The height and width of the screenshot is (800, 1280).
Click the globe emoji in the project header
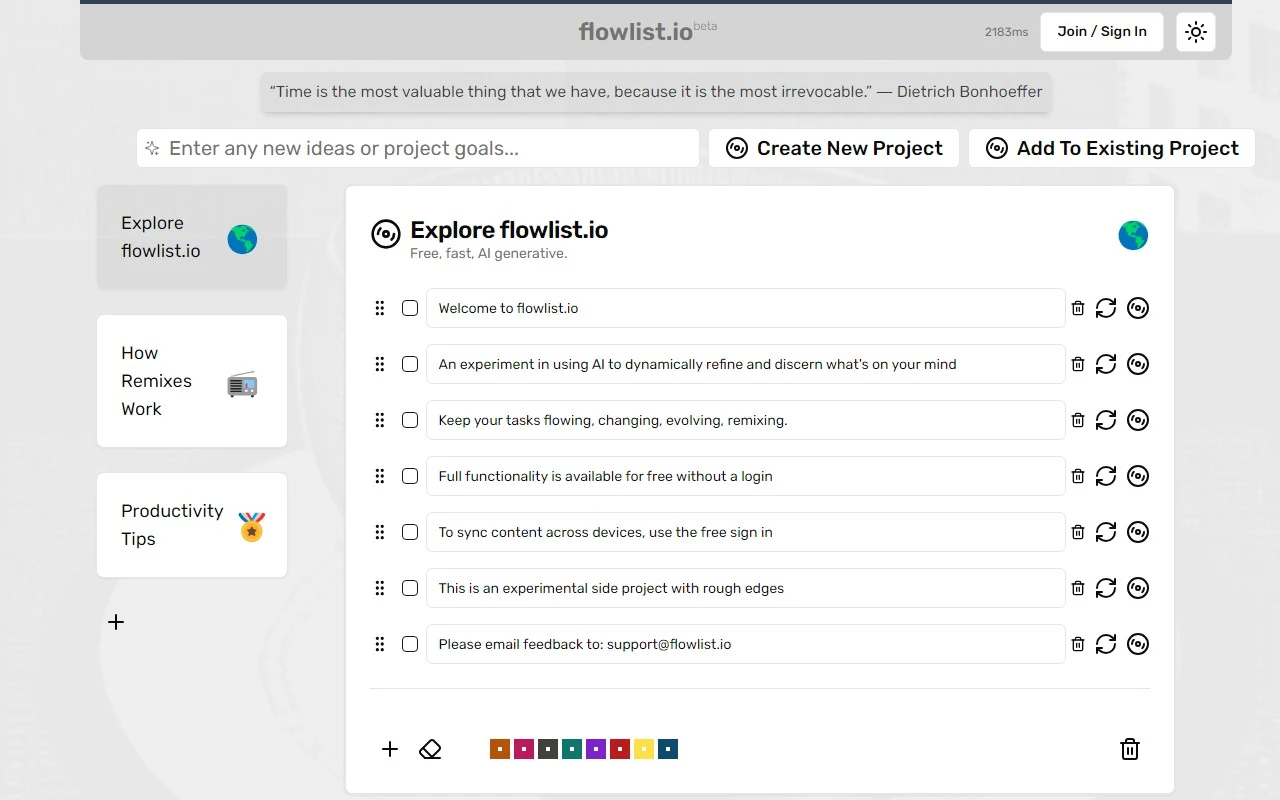coord(1133,236)
